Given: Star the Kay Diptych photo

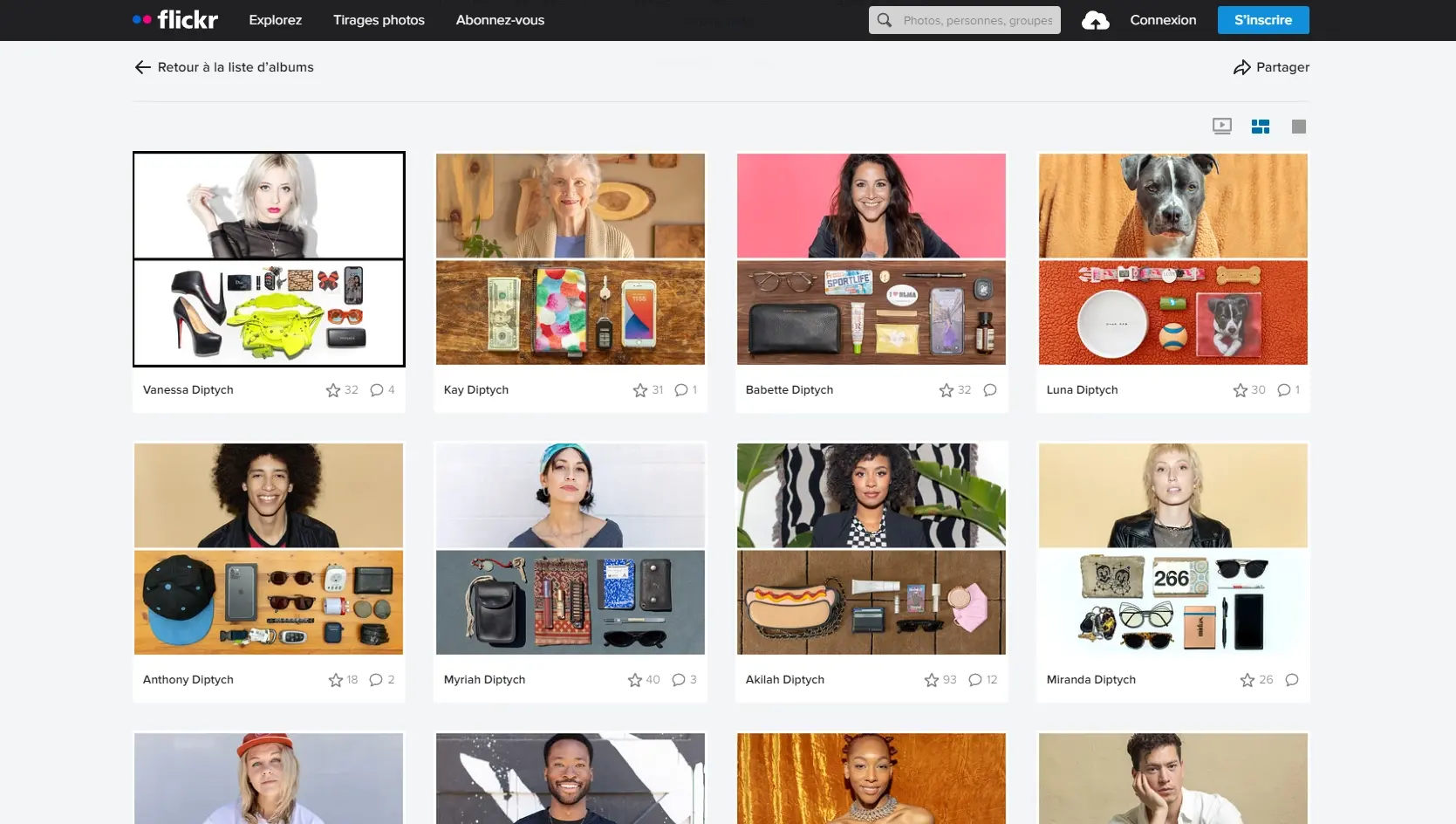Looking at the screenshot, I should 640,390.
